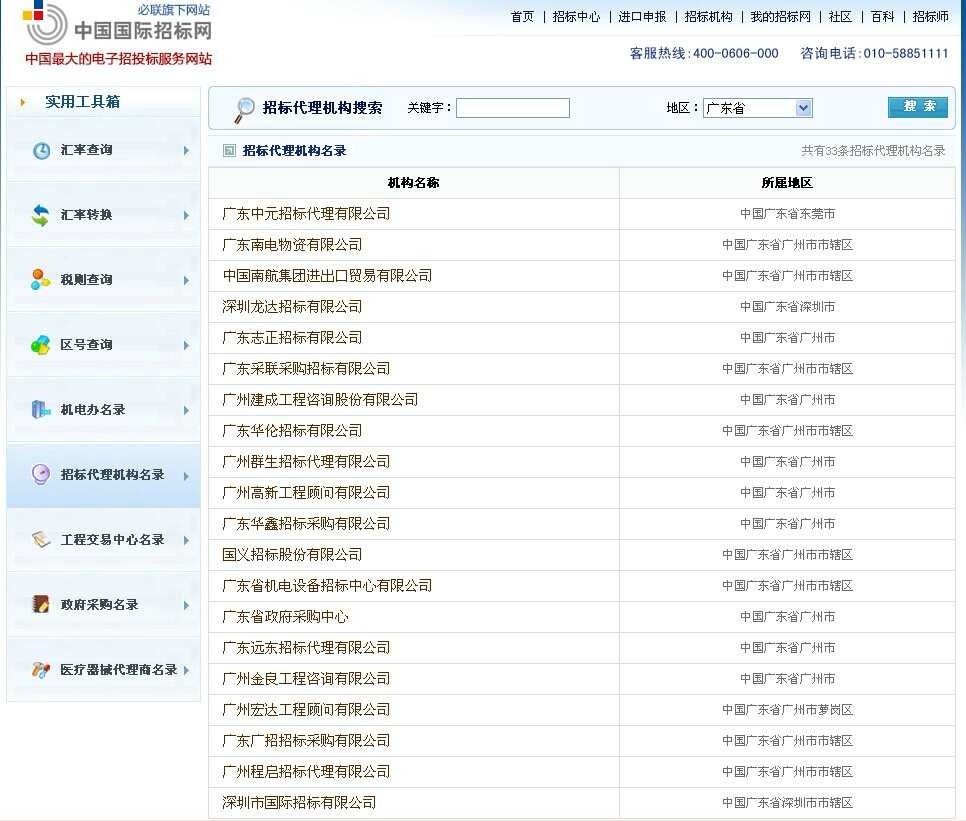This screenshot has height=821, width=966.
Task: Click the exchange rate query clock icon
Action: 41,151
